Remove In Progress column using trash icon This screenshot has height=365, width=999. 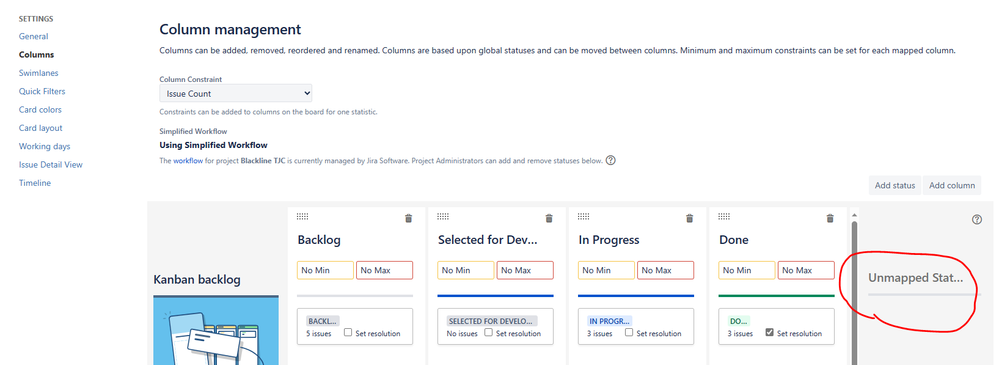click(x=689, y=218)
